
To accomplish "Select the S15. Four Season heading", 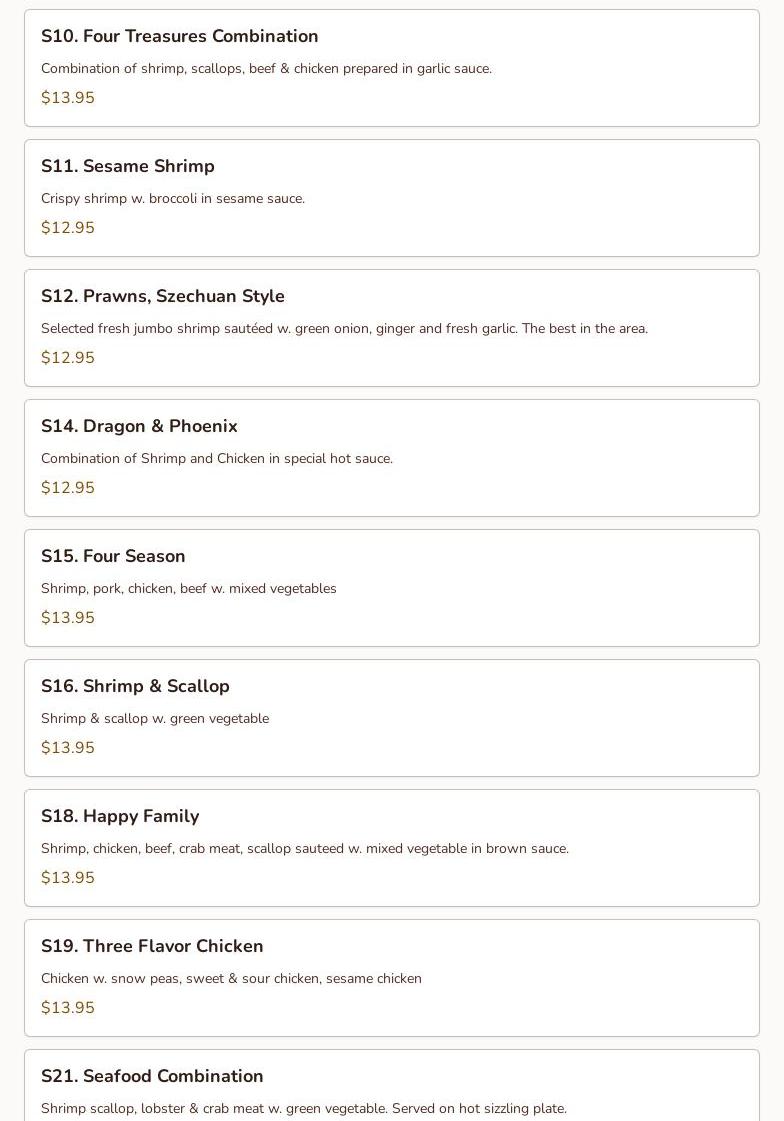I will pyautogui.click(x=113, y=556).
